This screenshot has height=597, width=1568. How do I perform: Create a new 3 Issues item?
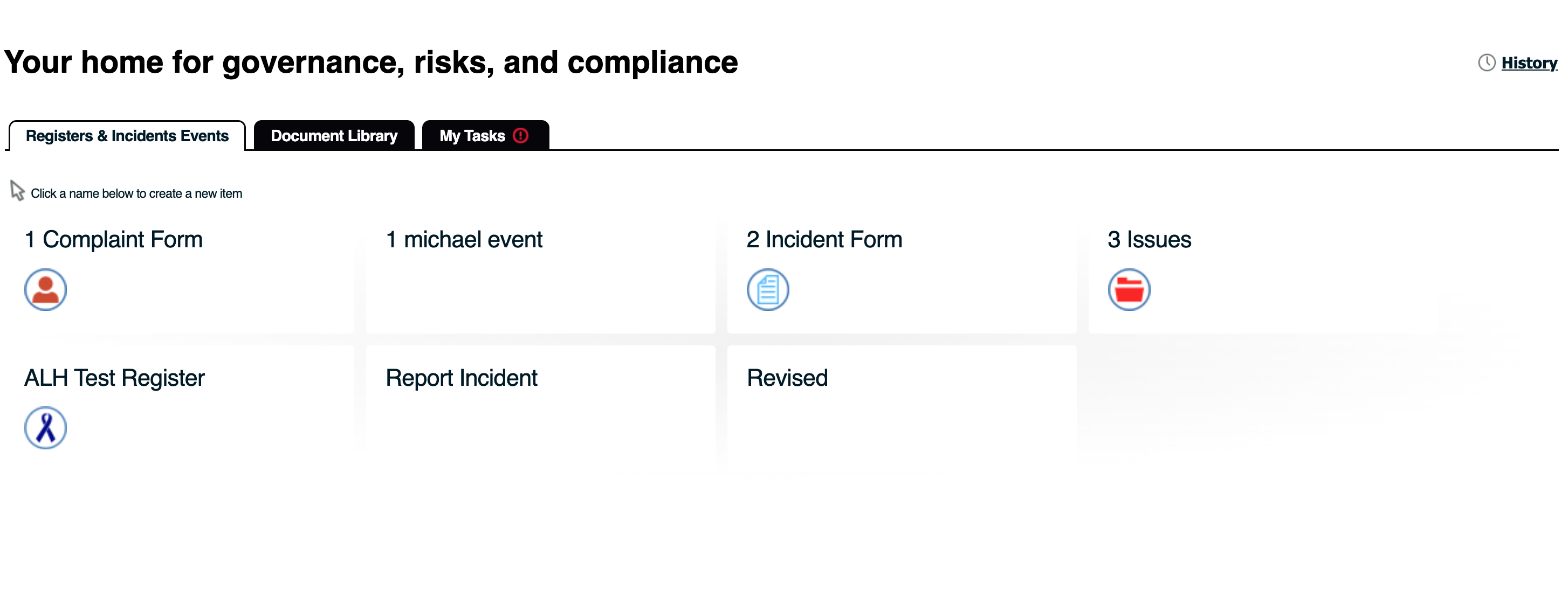point(1149,240)
